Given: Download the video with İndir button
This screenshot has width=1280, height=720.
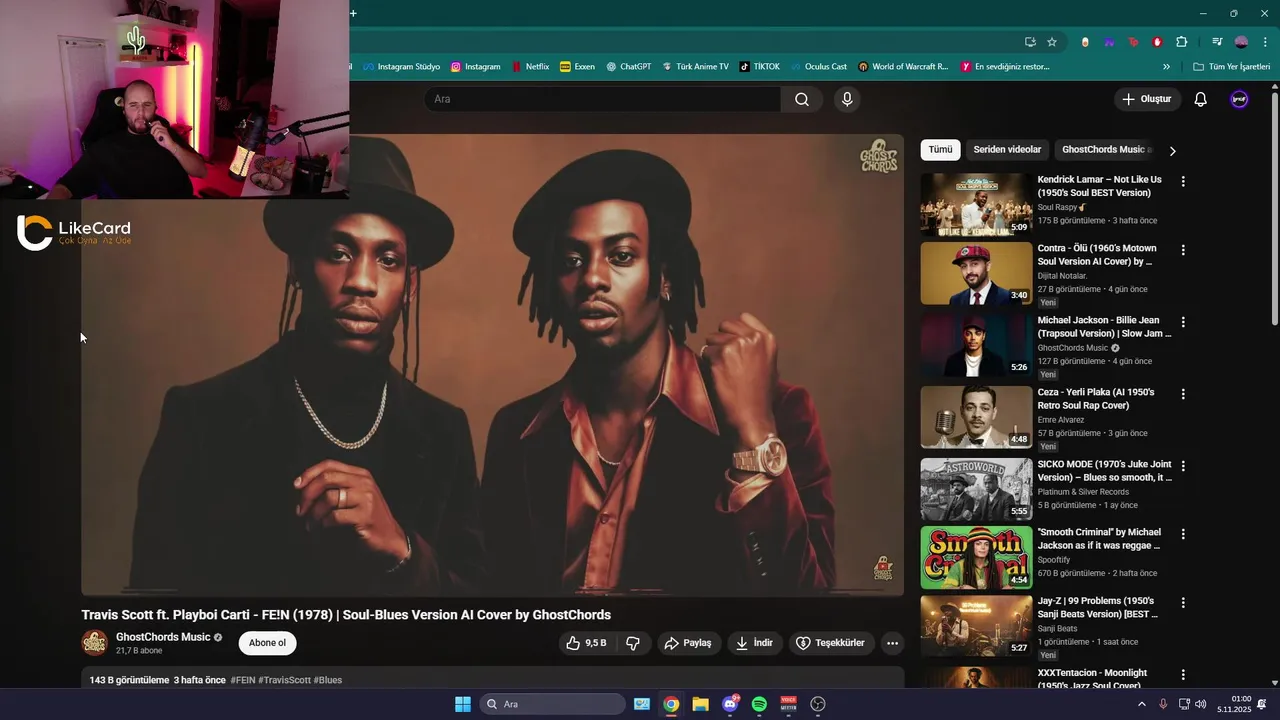Looking at the screenshot, I should click(754, 643).
